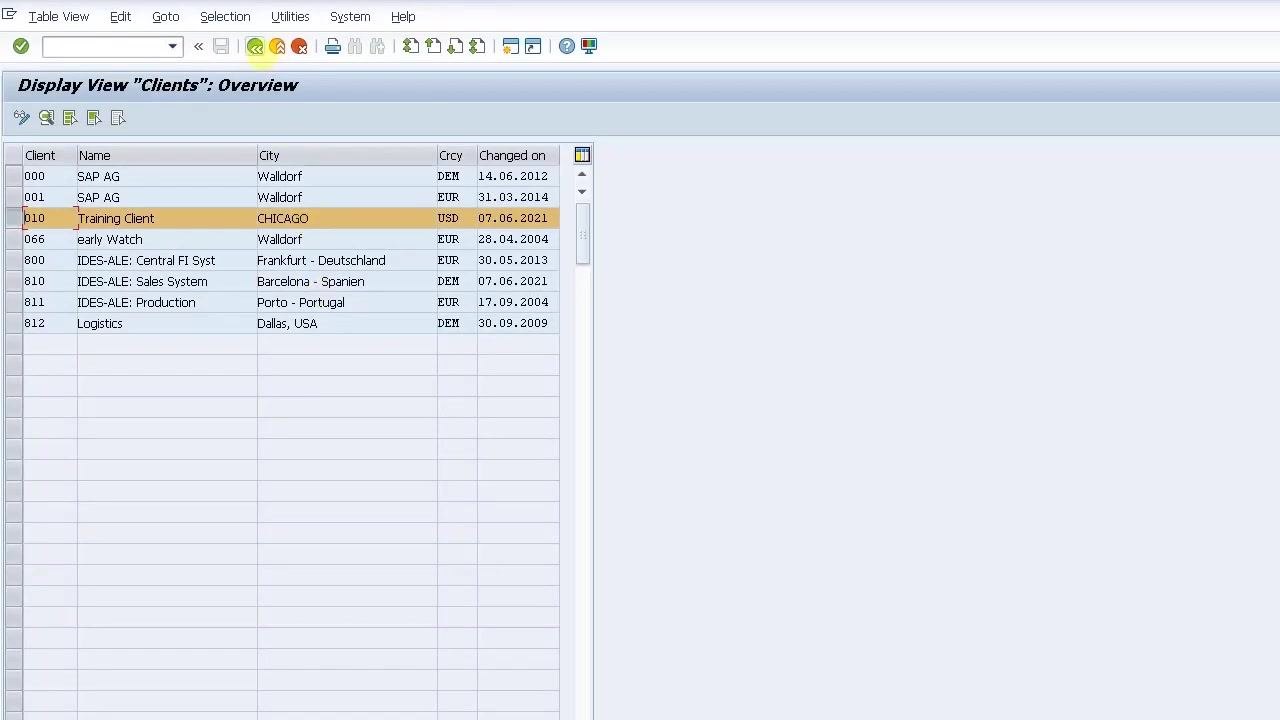Open the Help question mark icon
Screen dimensions: 1280x720
coord(567,46)
